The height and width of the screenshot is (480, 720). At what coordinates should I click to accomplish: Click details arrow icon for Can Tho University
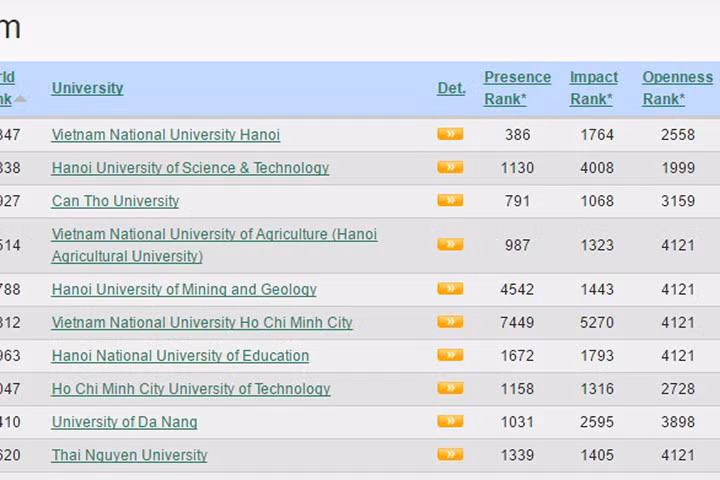(x=450, y=200)
